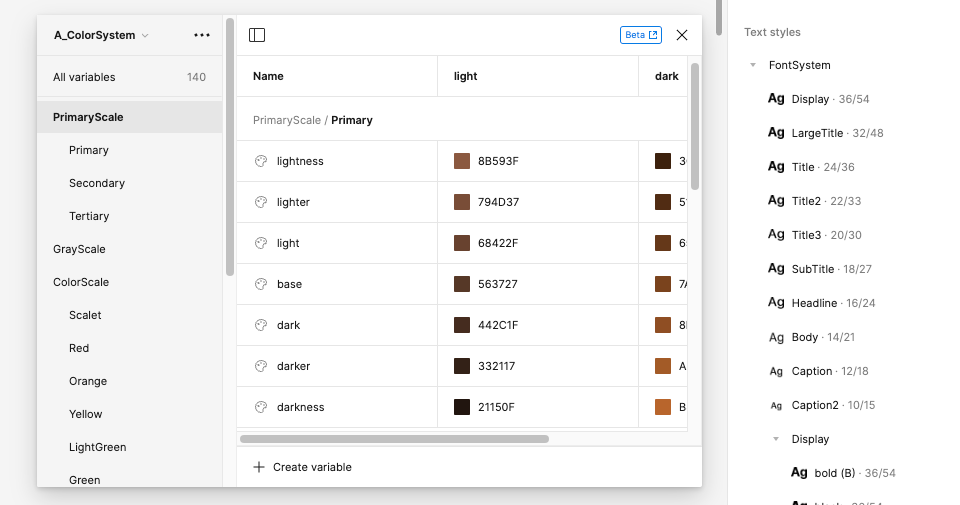The width and height of the screenshot is (960, 505).
Task: Click the color type icon beside lightness
Action: click(x=260, y=161)
